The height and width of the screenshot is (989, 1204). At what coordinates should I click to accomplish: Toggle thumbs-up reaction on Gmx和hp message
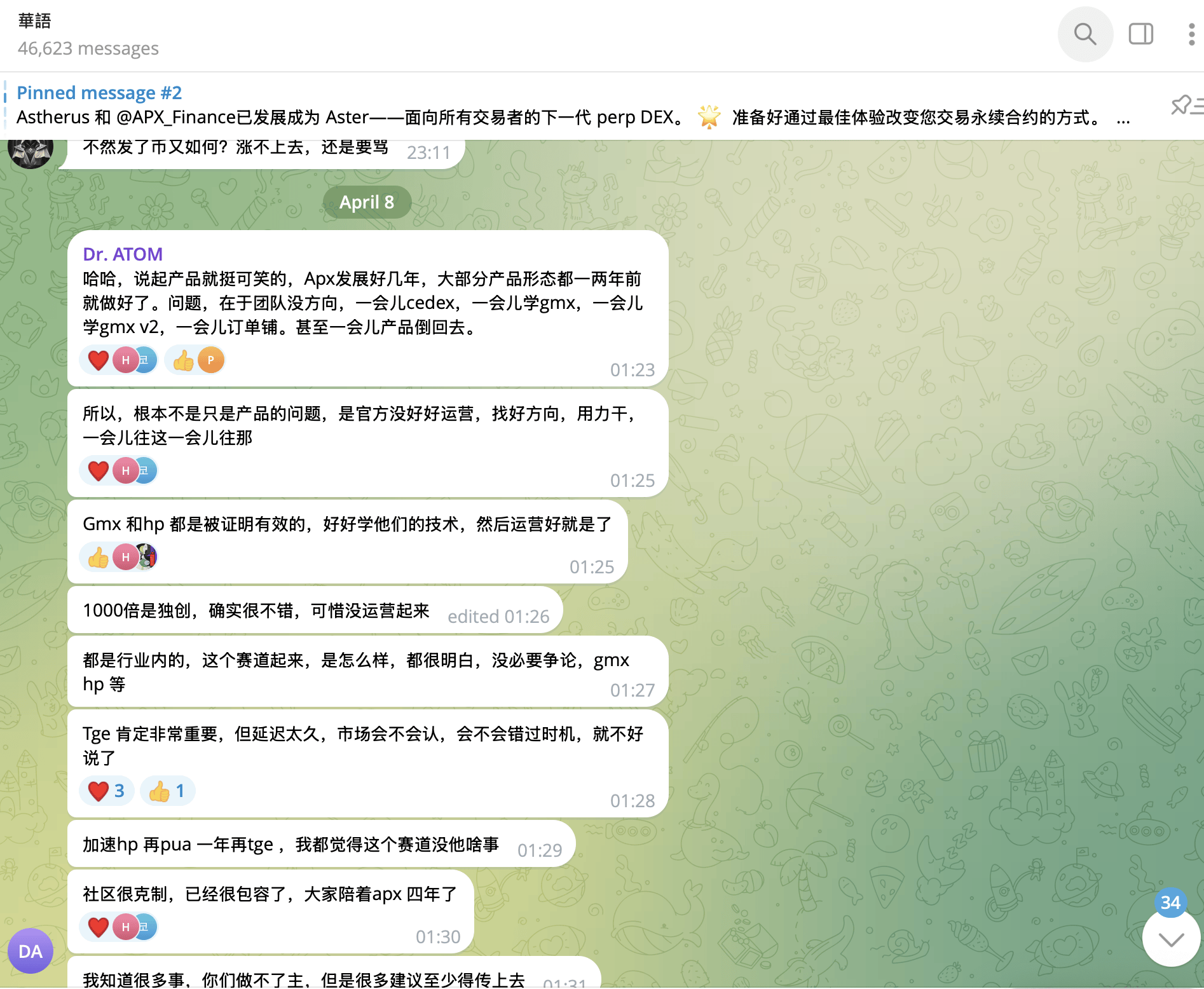[99, 557]
